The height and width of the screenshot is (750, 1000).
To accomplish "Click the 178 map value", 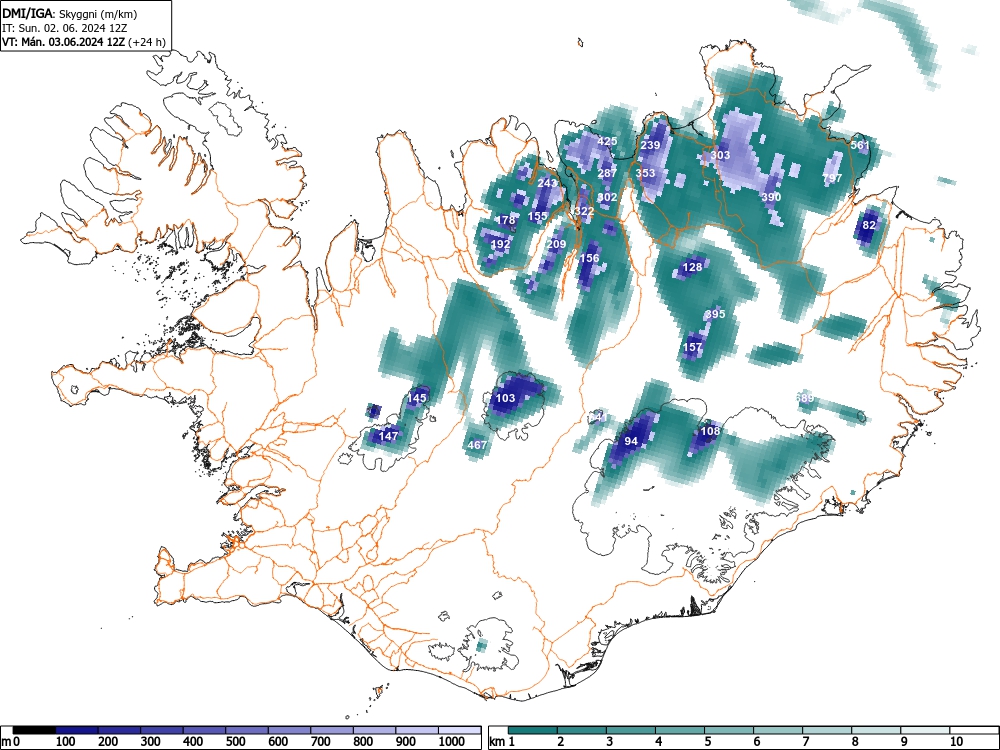I will tap(506, 220).
